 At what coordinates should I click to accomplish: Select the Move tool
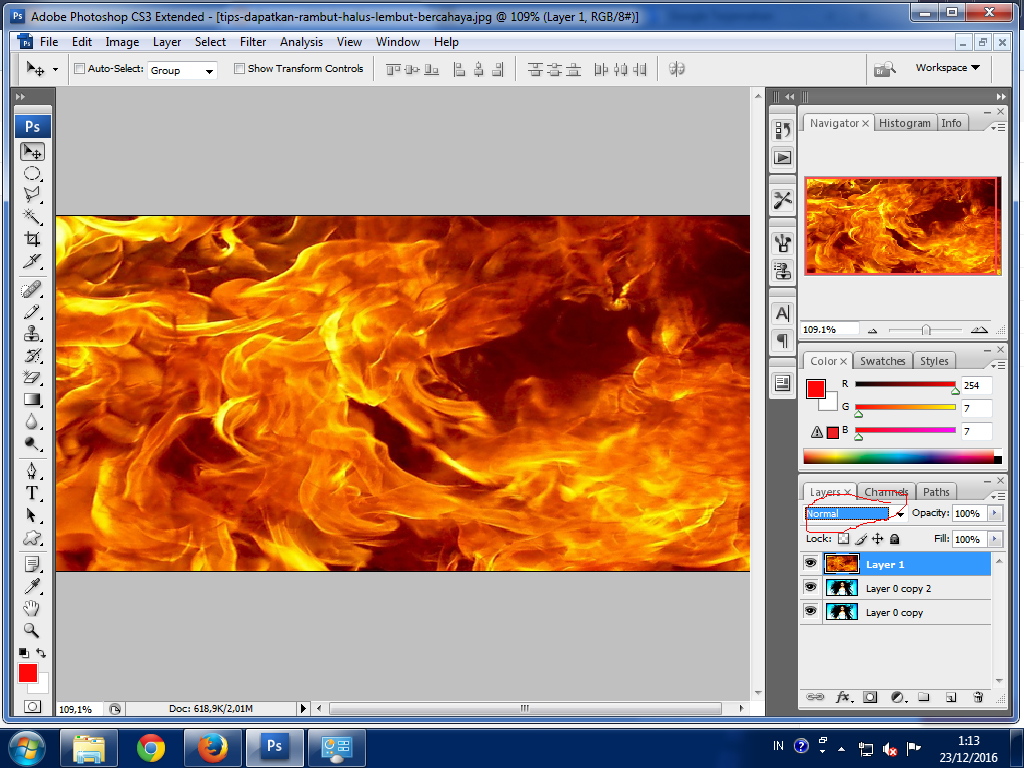[32, 151]
